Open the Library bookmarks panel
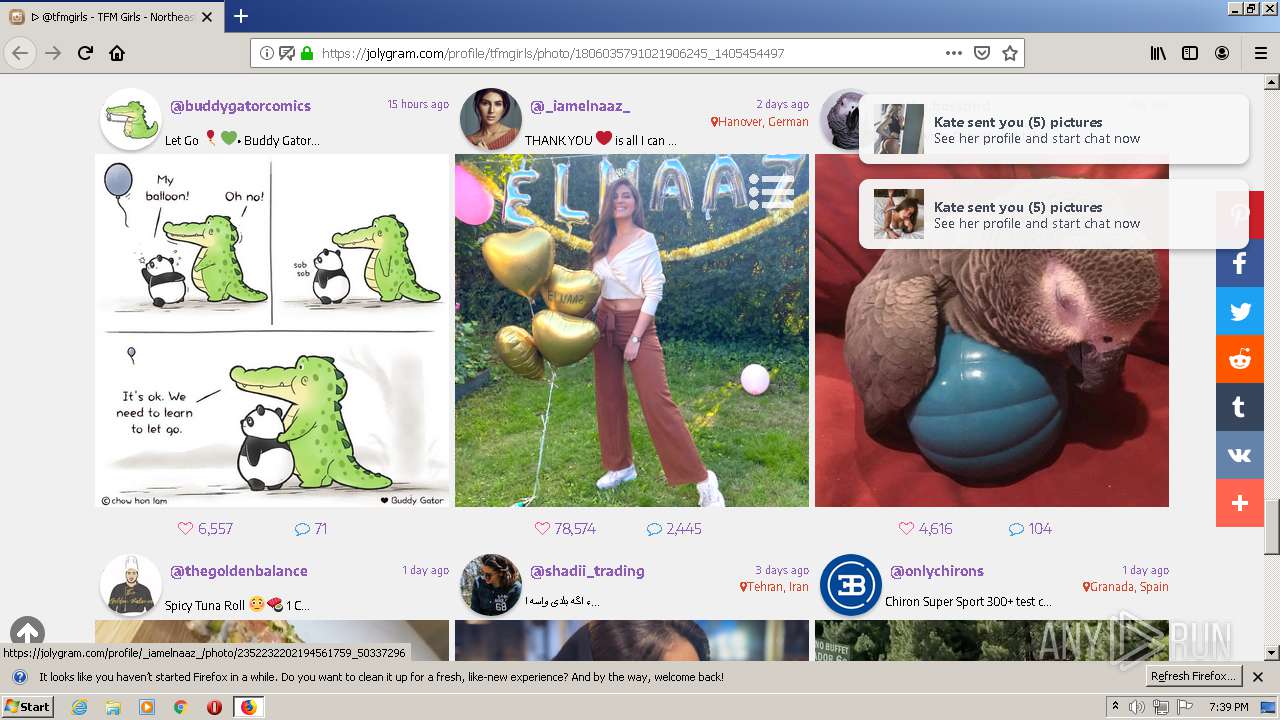1280x720 pixels. (1158, 53)
